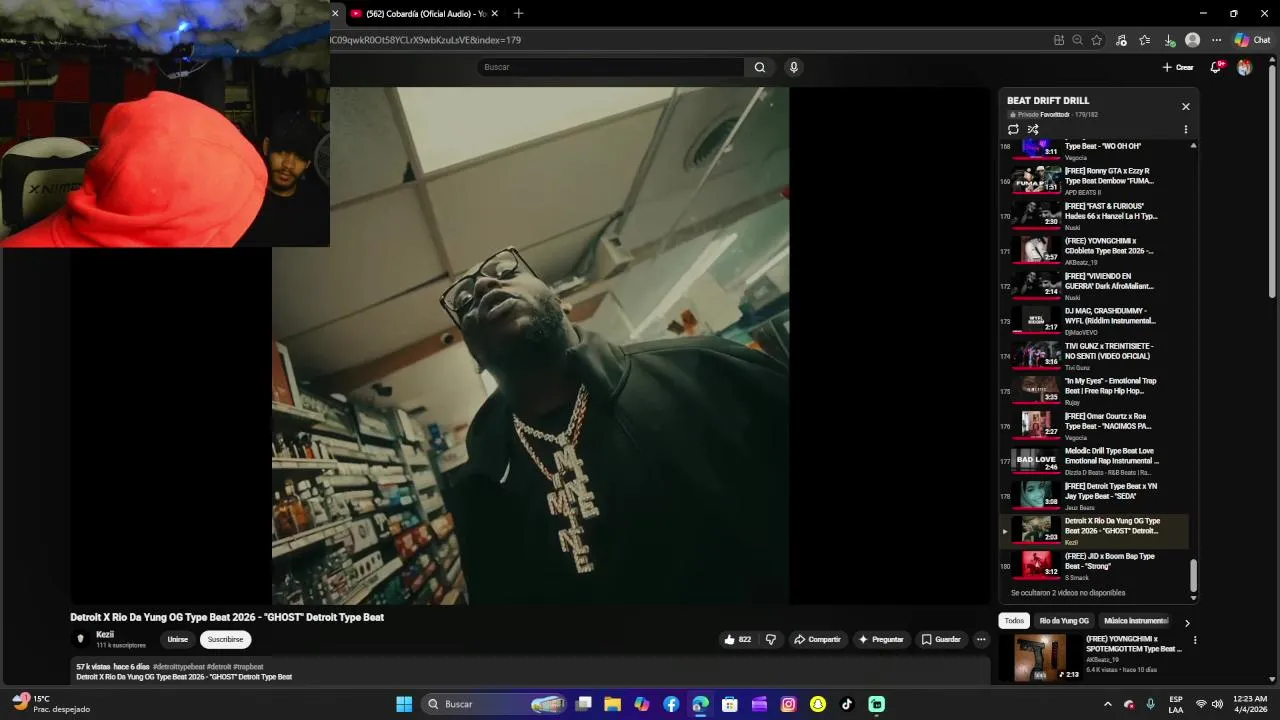The height and width of the screenshot is (720, 1280).
Task: Open the browser Downloads icon
Action: tap(1169, 40)
